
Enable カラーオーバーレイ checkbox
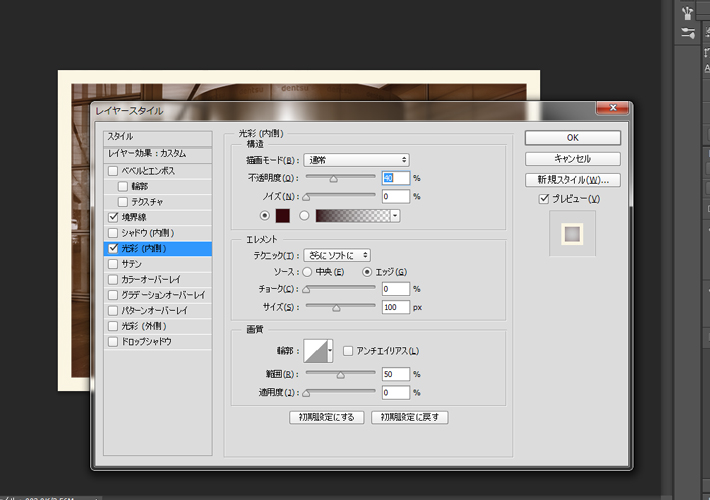pos(113,279)
